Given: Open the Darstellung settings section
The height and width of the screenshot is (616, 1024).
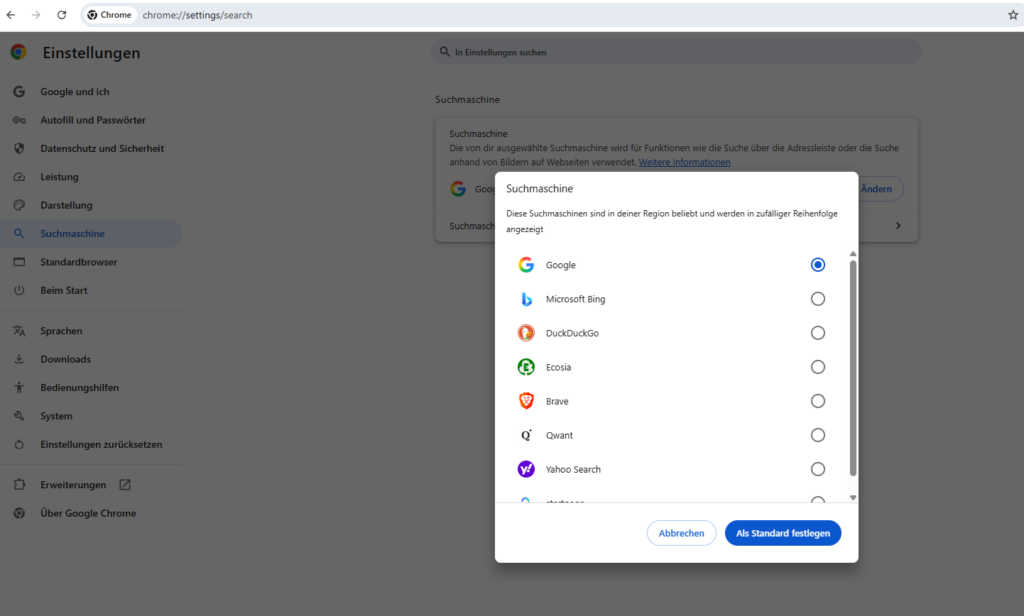Looking at the screenshot, I should 66,205.
